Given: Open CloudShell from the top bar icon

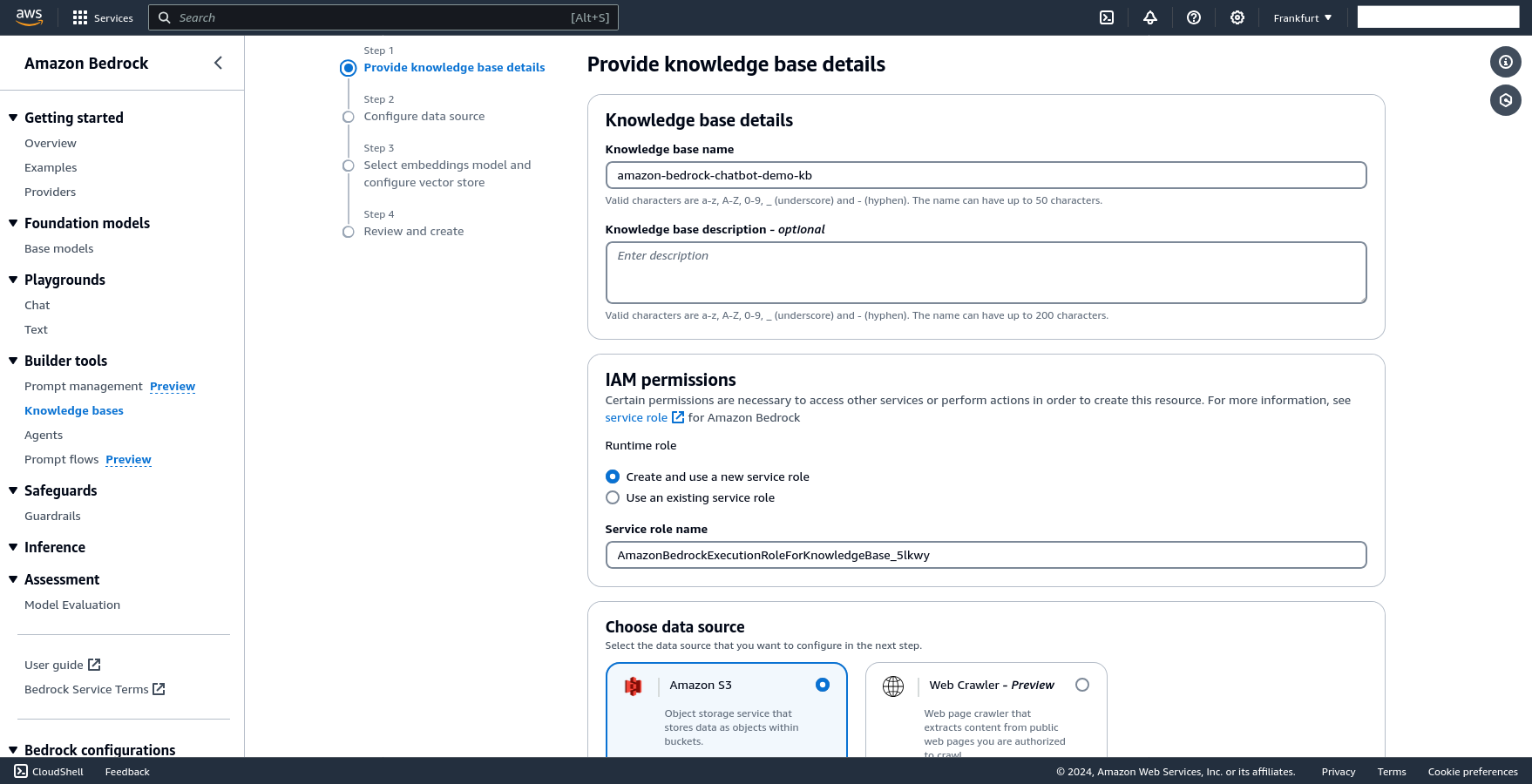Looking at the screenshot, I should 1107,17.
